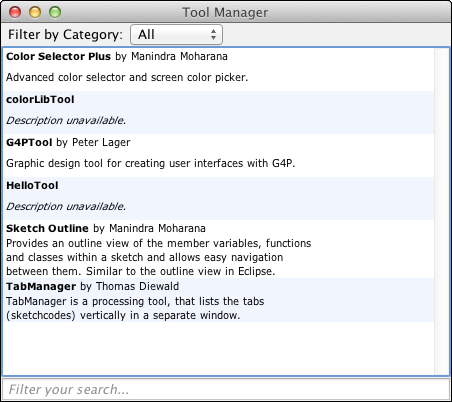
Task: Click TabManager description about sketchcodes
Action: 135,308
